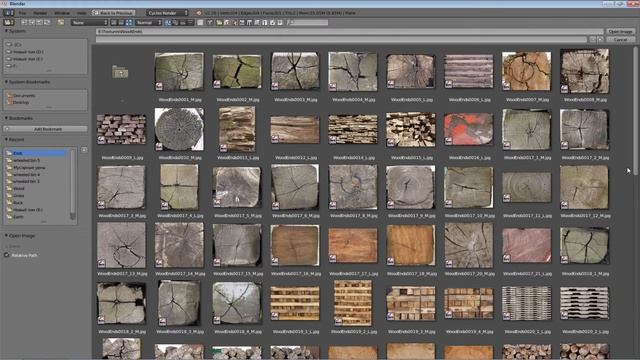Click the Recent list scrollbar
Image resolution: width=640 pixels, height=360 pixels.
point(73,184)
